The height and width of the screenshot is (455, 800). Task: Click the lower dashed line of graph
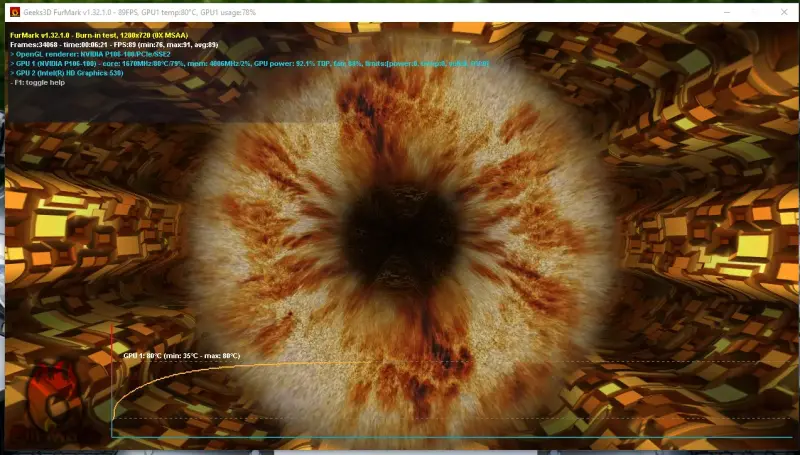[600, 418]
